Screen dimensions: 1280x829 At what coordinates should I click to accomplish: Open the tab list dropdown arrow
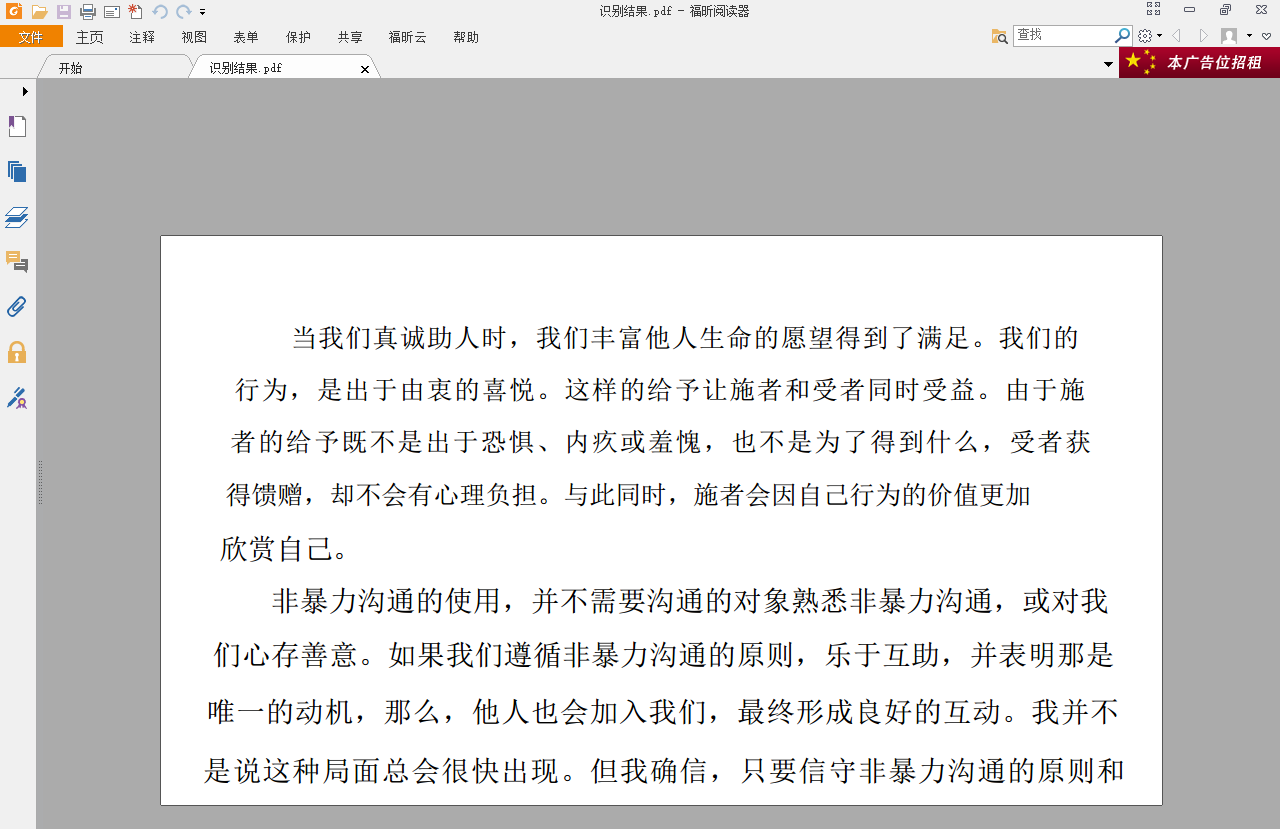(x=1108, y=65)
